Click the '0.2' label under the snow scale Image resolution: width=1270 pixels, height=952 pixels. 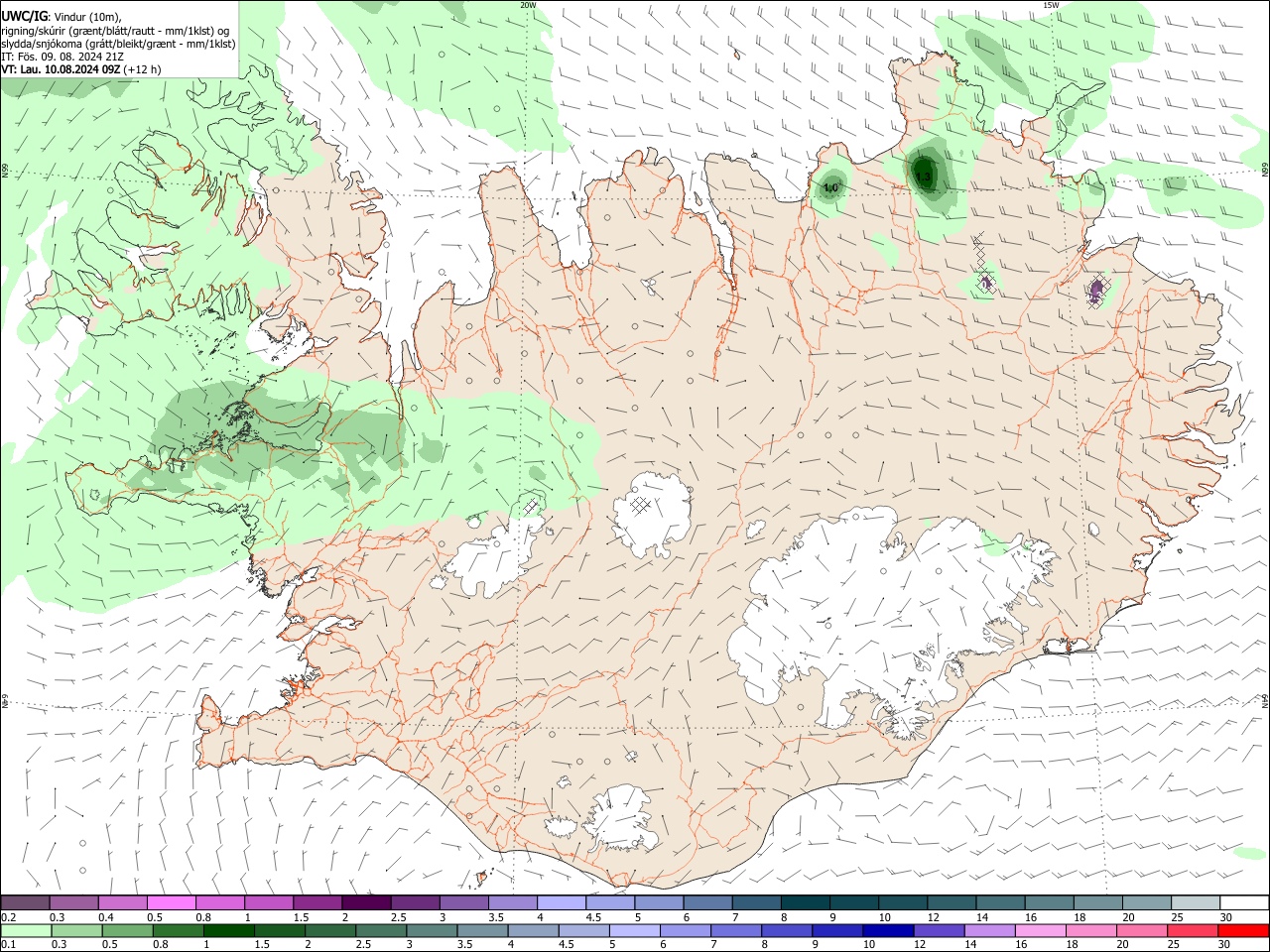click(x=8, y=917)
